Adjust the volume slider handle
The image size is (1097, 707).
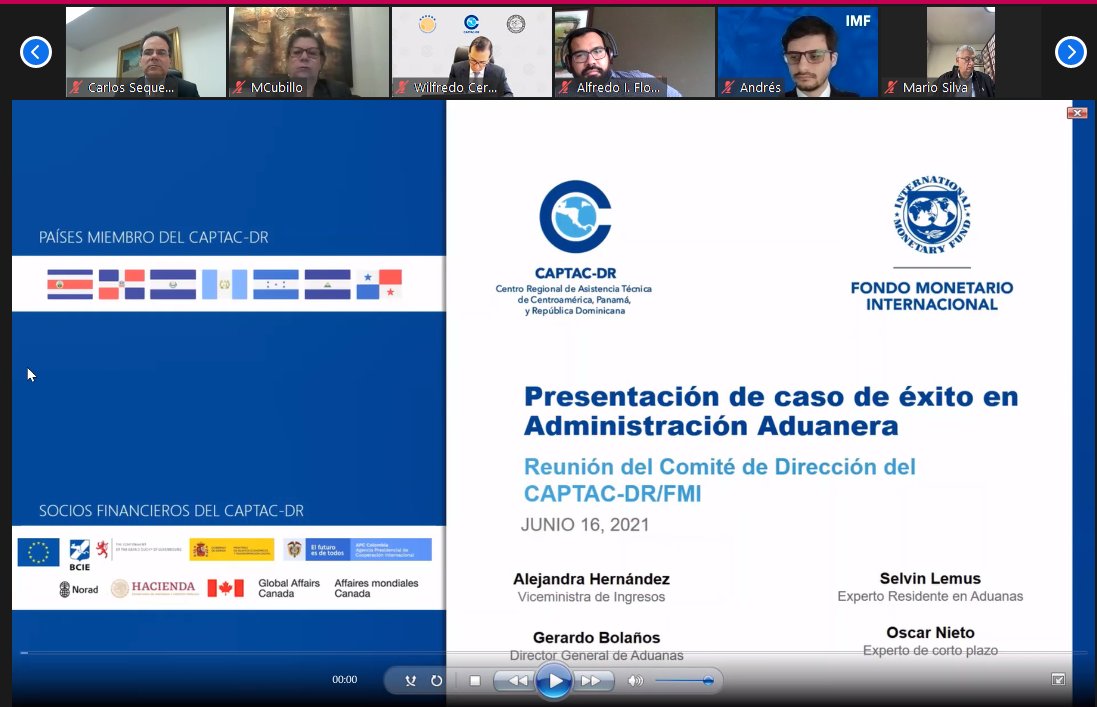pos(708,680)
